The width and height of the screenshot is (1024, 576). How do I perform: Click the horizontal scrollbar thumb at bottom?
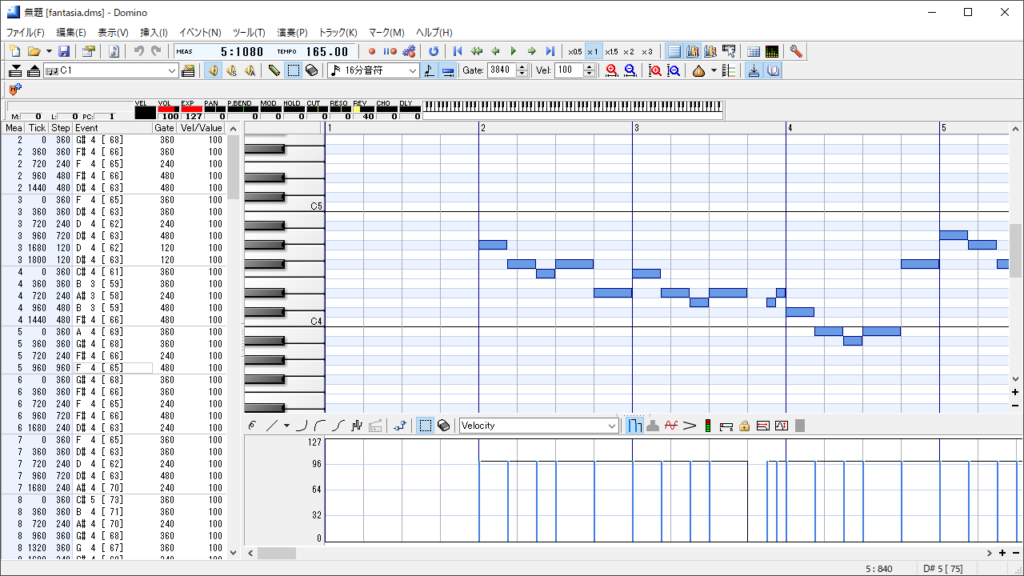tap(276, 553)
